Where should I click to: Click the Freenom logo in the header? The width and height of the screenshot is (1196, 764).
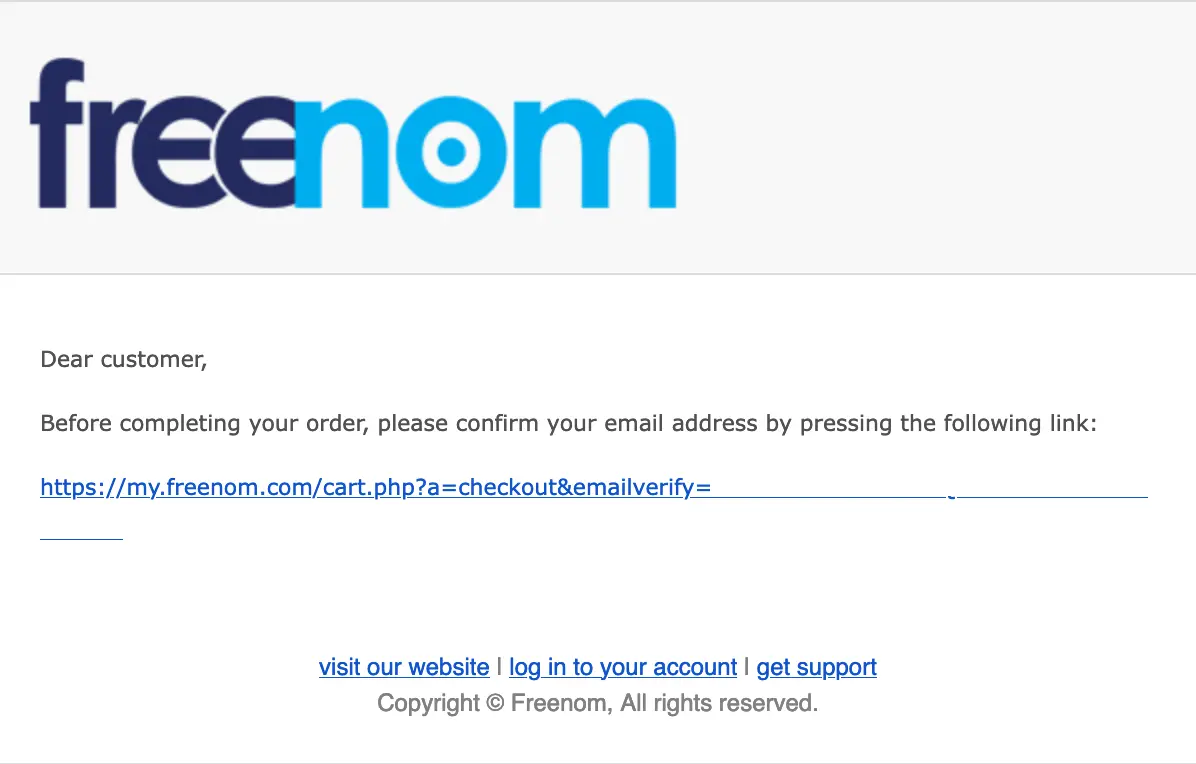coord(352,133)
